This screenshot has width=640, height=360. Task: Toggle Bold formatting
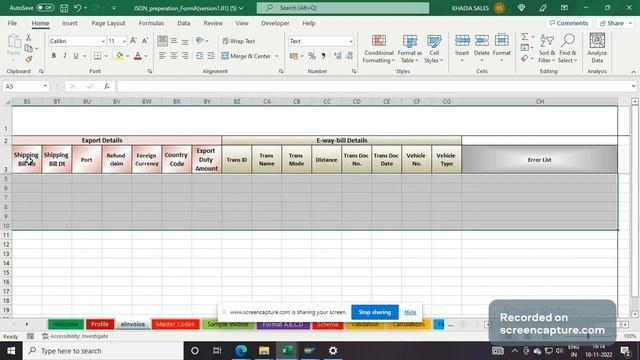(x=53, y=56)
